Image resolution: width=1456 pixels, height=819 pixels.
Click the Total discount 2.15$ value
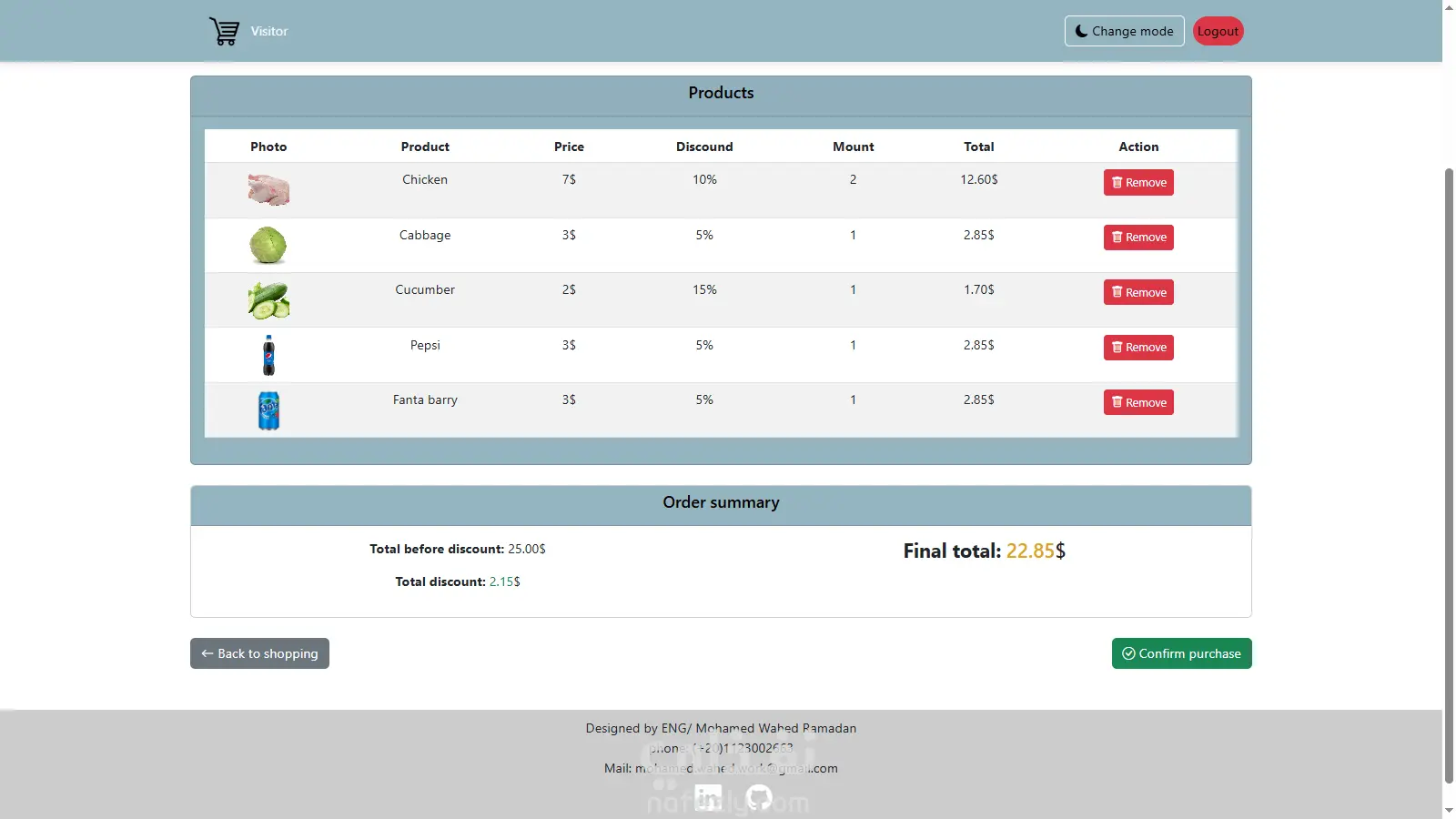coord(505,581)
